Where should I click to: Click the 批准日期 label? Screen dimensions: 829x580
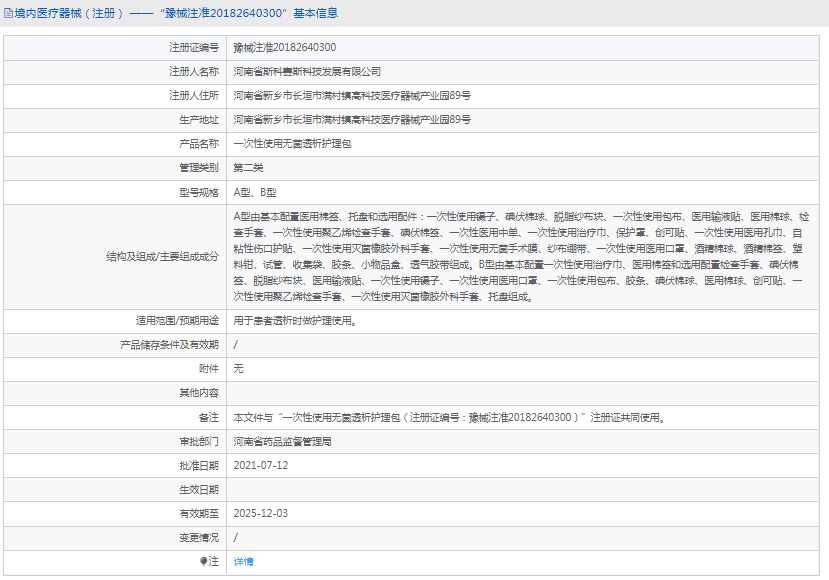coord(199,465)
